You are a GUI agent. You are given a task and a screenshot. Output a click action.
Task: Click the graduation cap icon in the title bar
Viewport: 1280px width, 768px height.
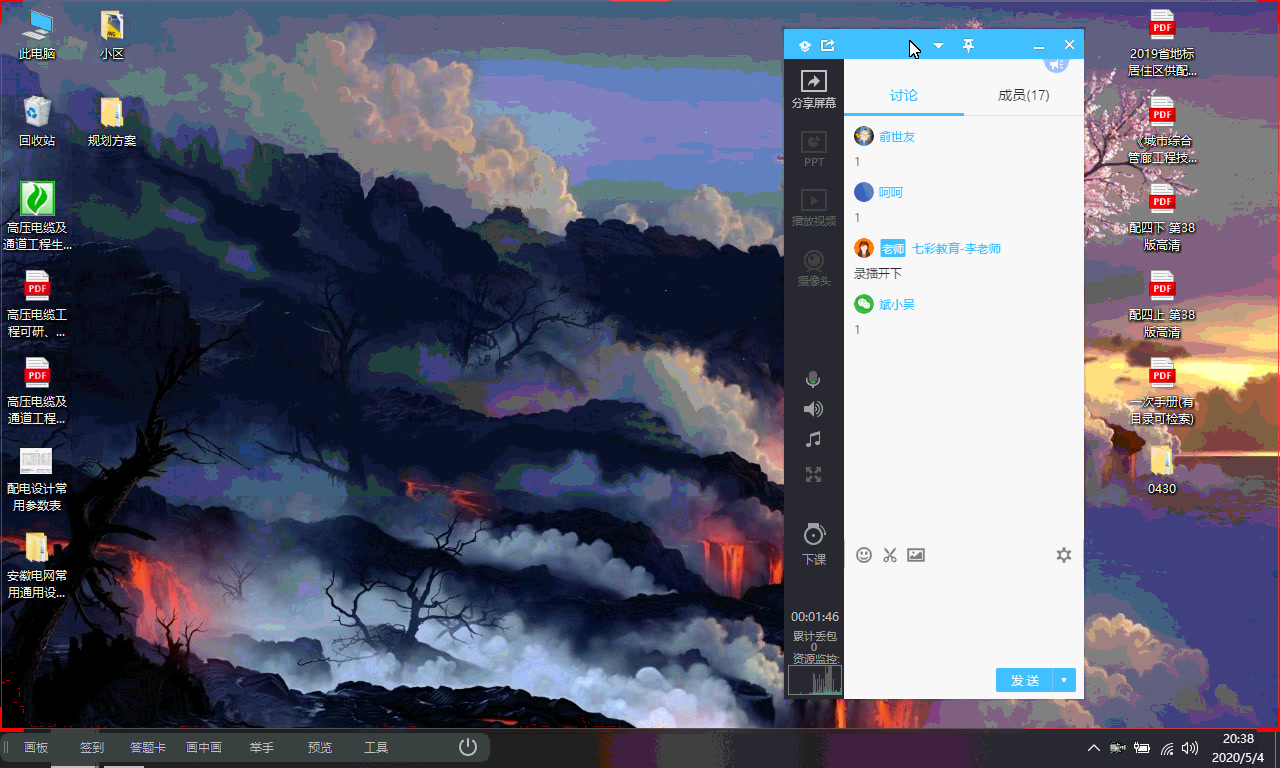804,45
